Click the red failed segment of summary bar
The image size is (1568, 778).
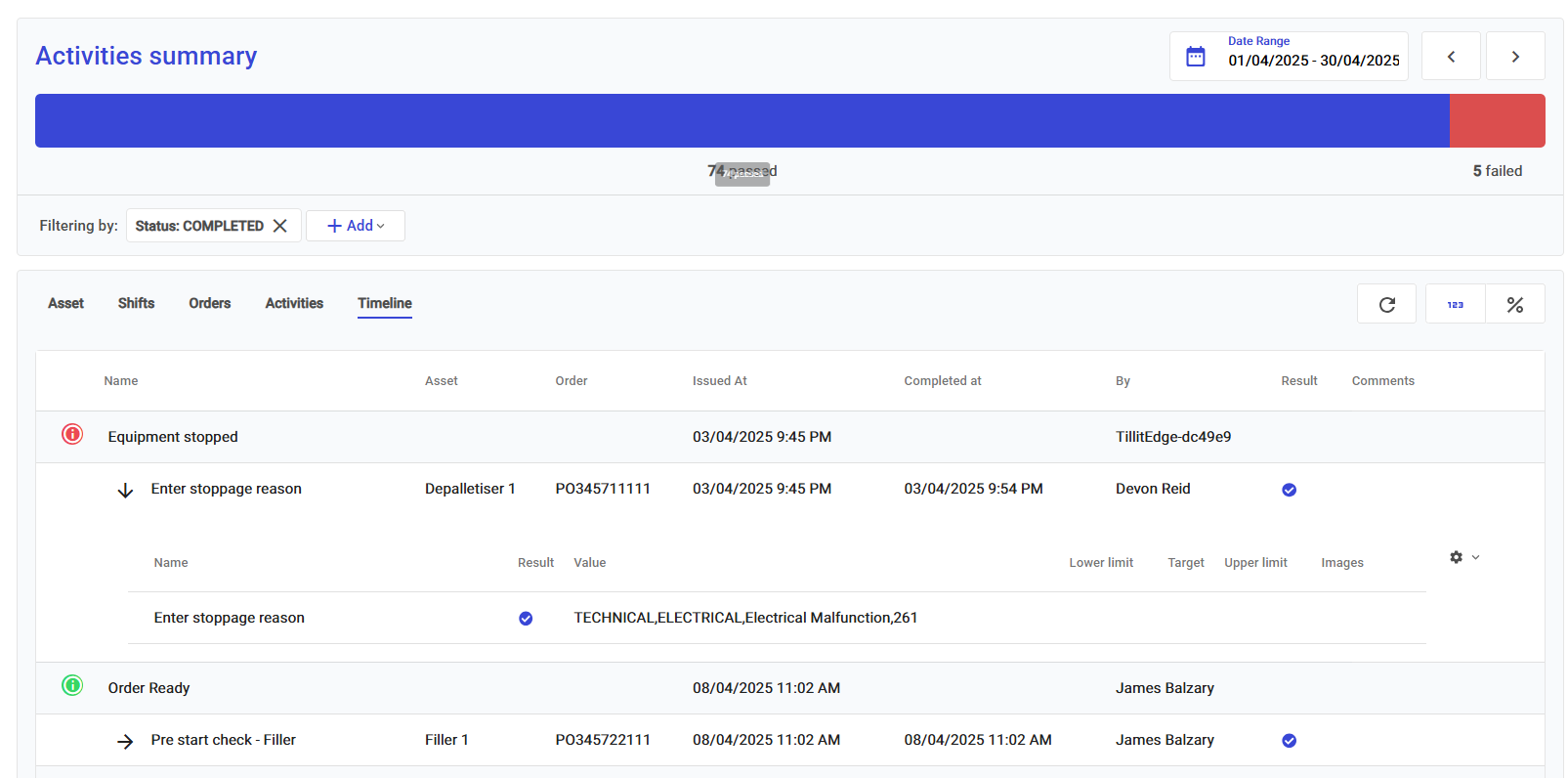pyautogui.click(x=1497, y=121)
